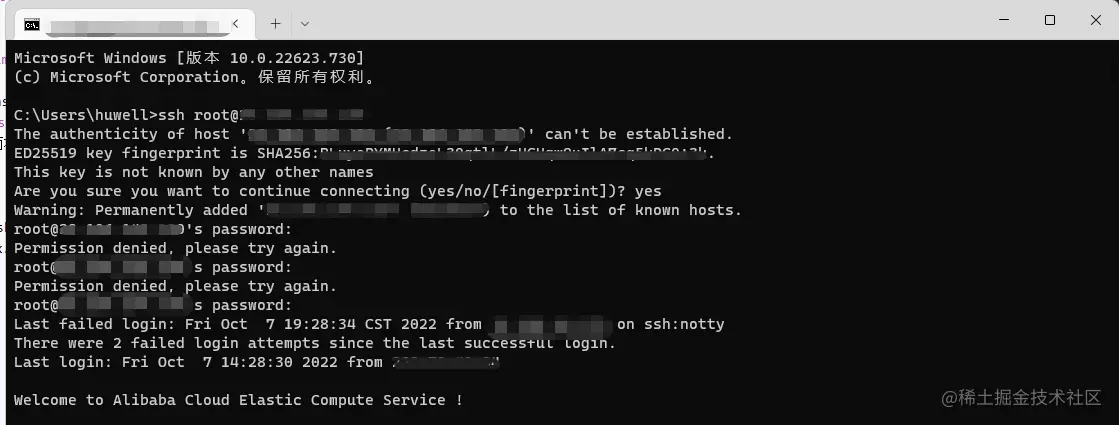Click the Microsoft Windows version line

tap(188, 58)
